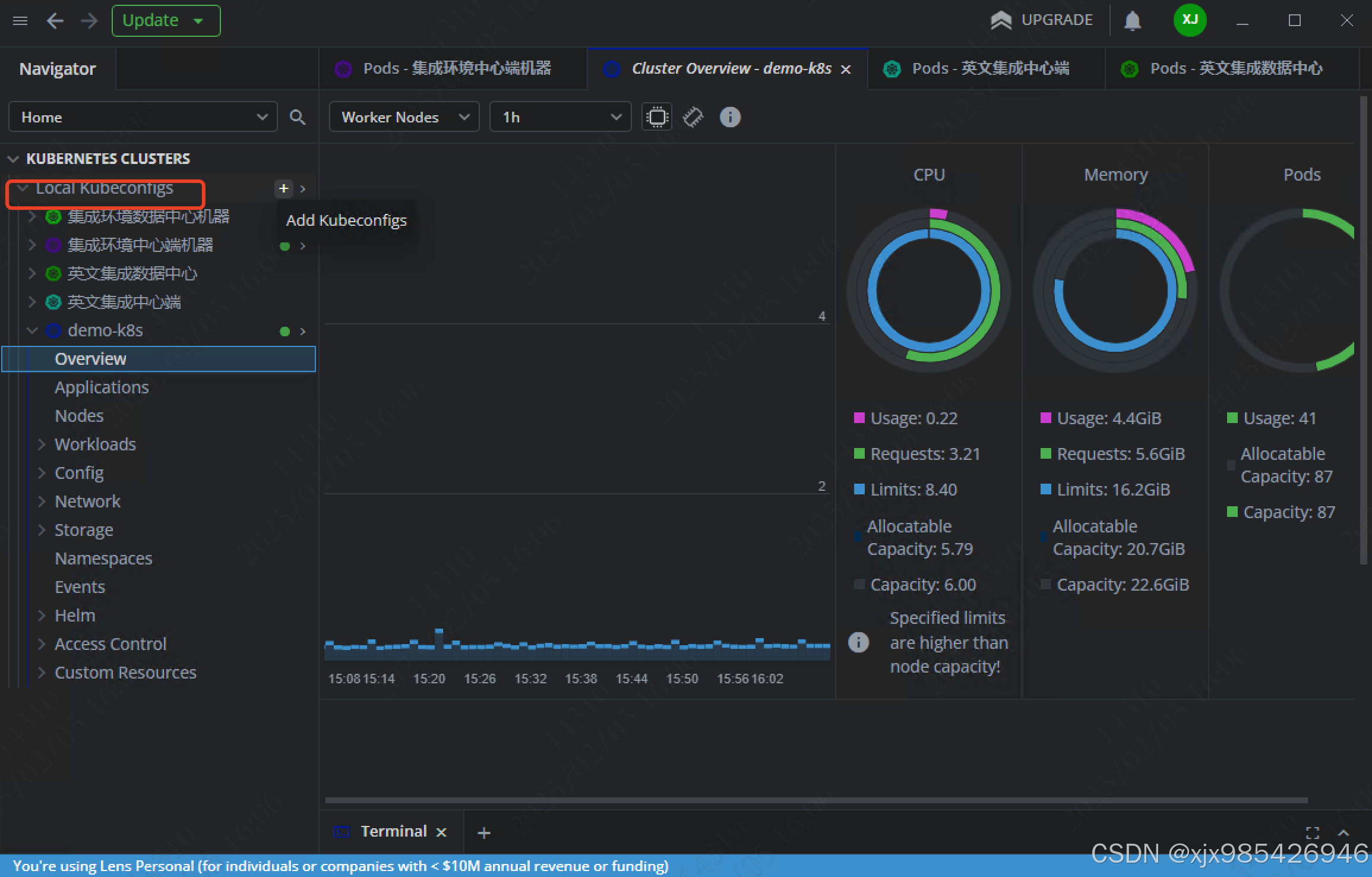
Task: Close the Terminal tab
Action: pos(441,832)
